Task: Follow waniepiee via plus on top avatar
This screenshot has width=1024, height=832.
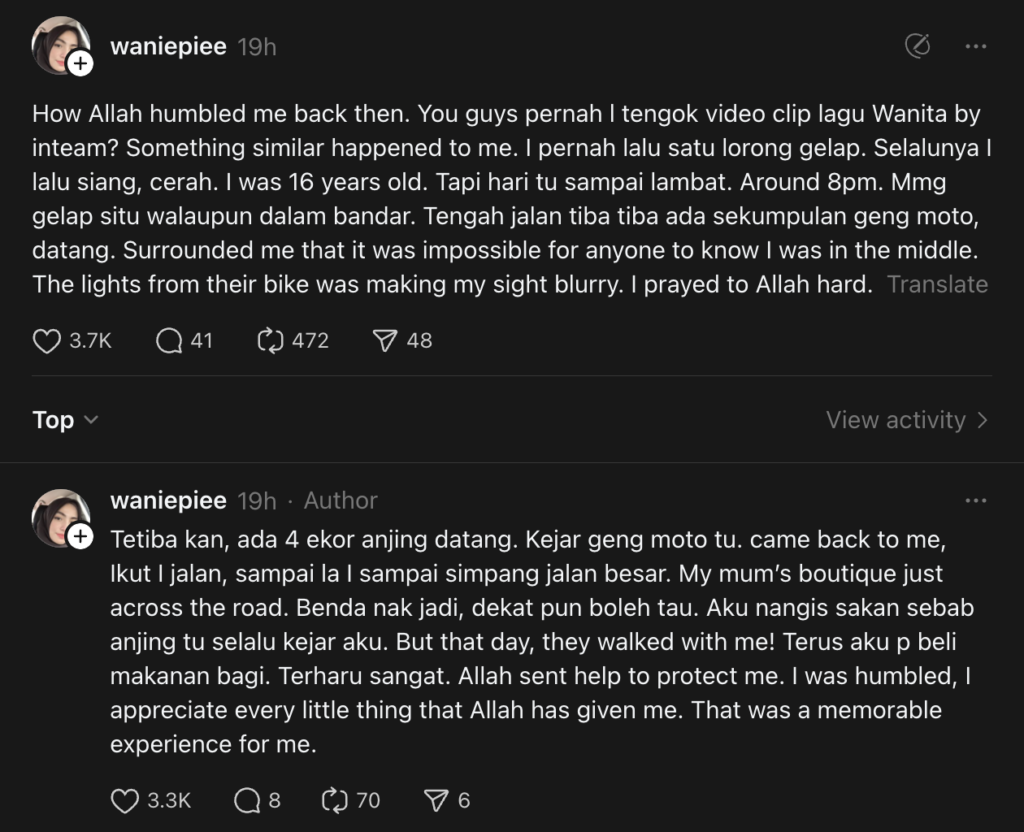Action: pyautogui.click(x=80, y=64)
